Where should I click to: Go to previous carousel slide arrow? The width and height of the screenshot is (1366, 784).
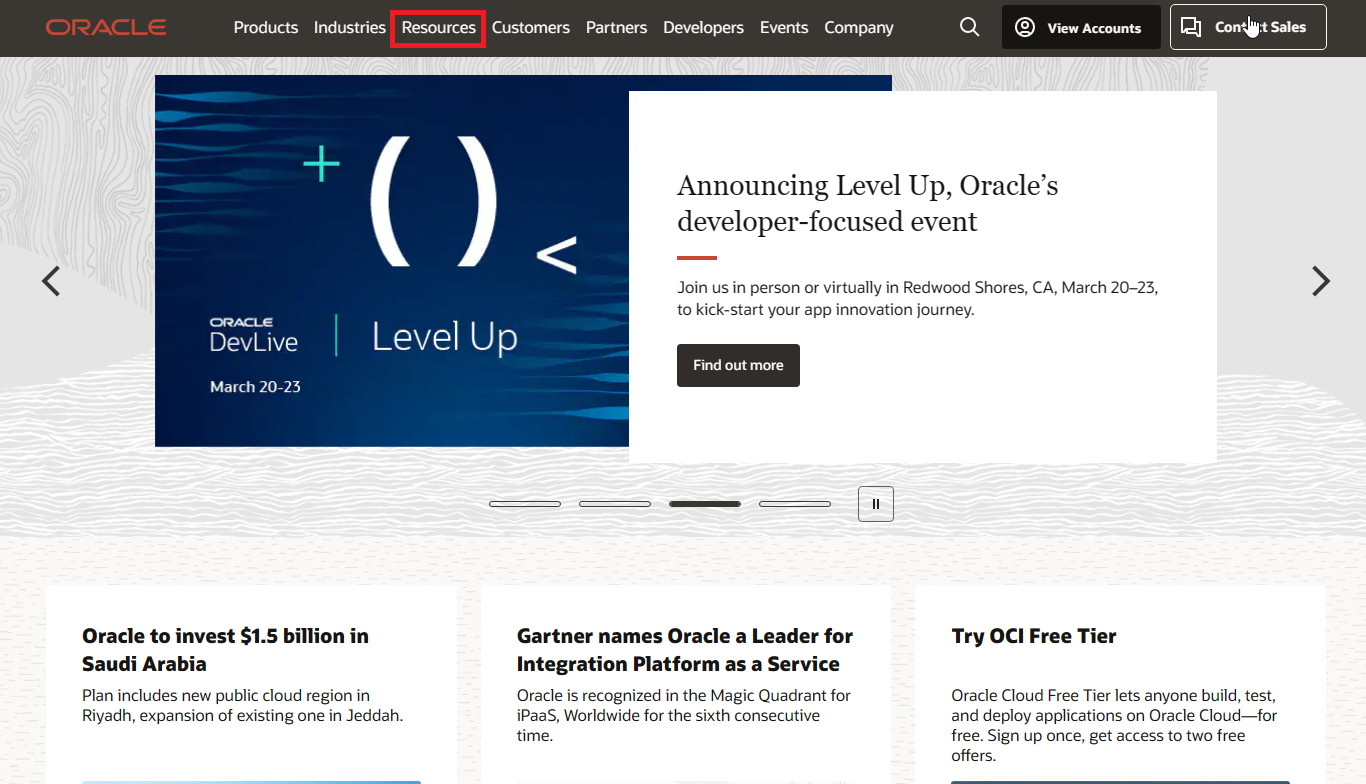pyautogui.click(x=51, y=281)
